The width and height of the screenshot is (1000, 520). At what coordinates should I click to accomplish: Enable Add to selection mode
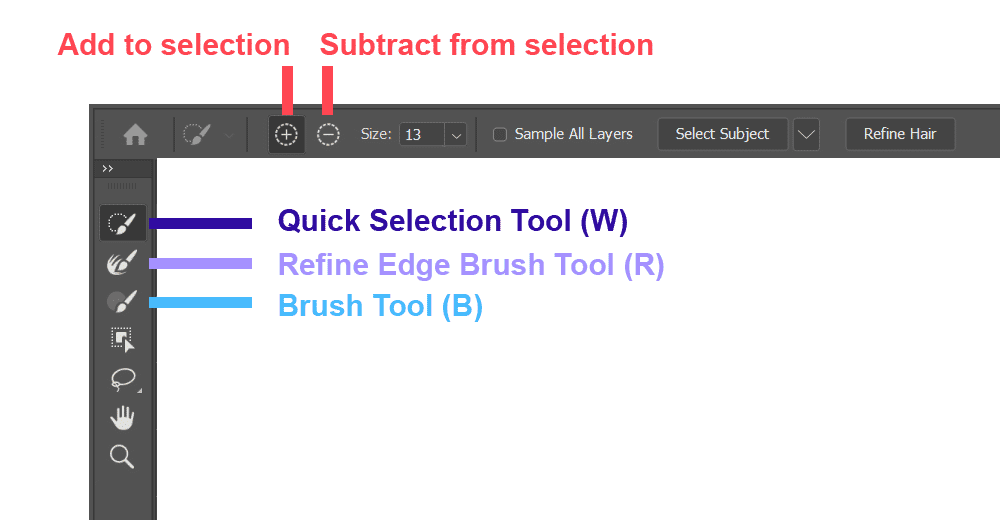tap(286, 134)
